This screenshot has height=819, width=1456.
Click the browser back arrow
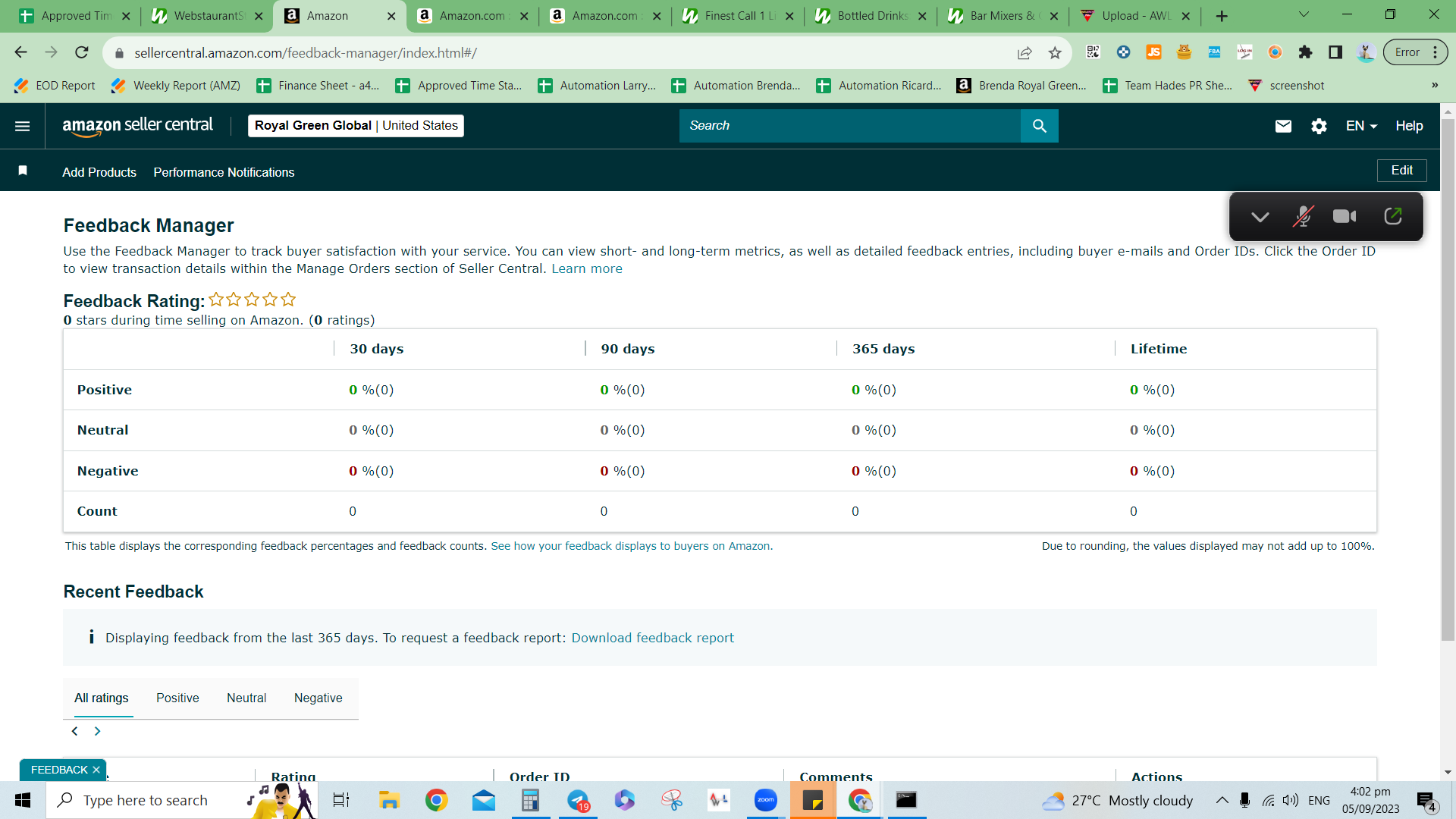(x=20, y=52)
